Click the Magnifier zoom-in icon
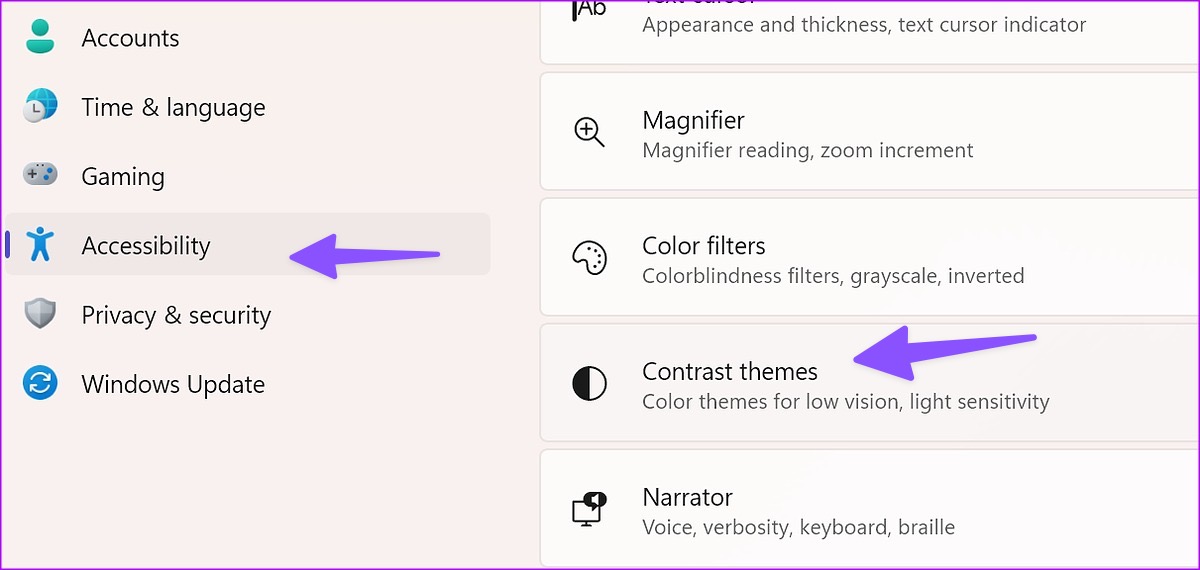 coord(589,132)
